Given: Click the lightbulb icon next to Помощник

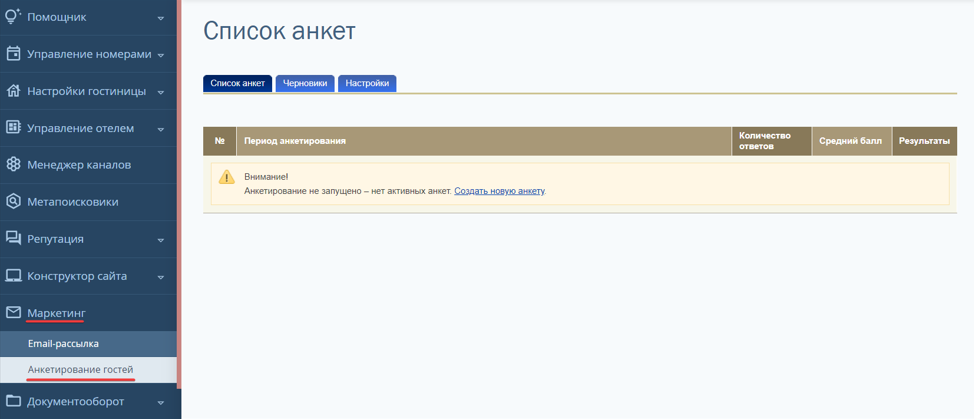Looking at the screenshot, I should point(13,17).
